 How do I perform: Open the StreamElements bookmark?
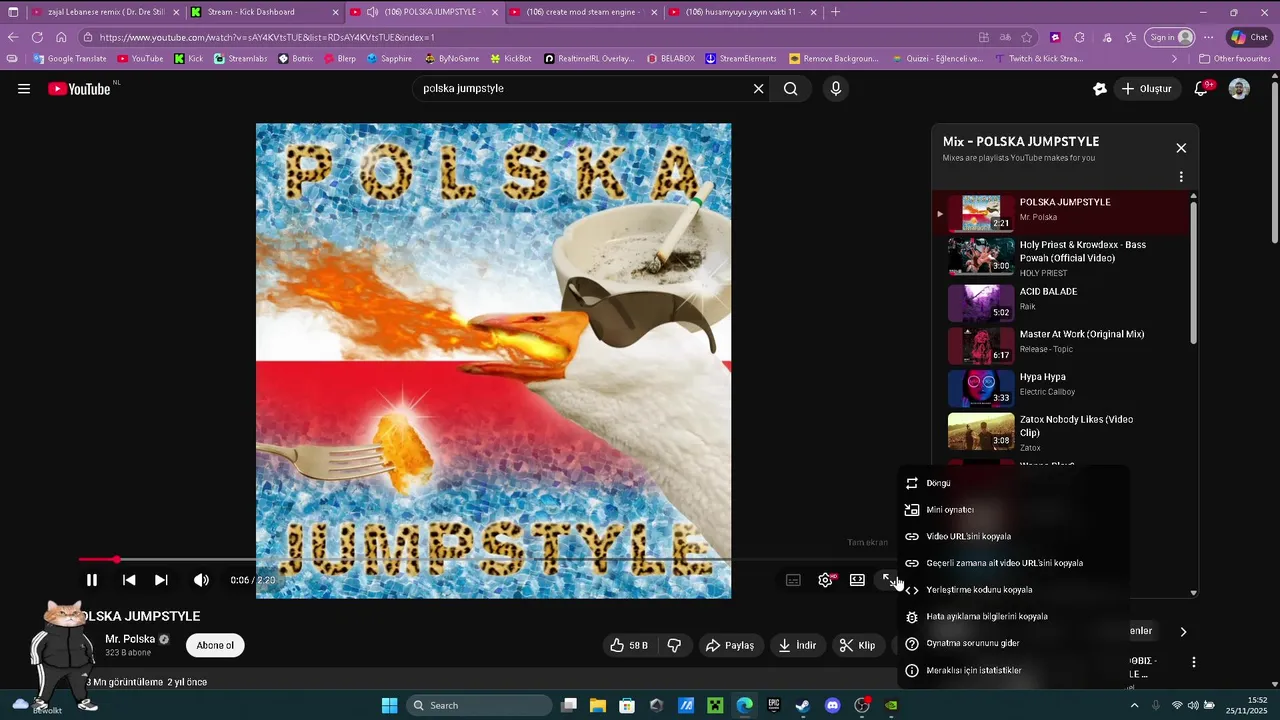(x=741, y=59)
